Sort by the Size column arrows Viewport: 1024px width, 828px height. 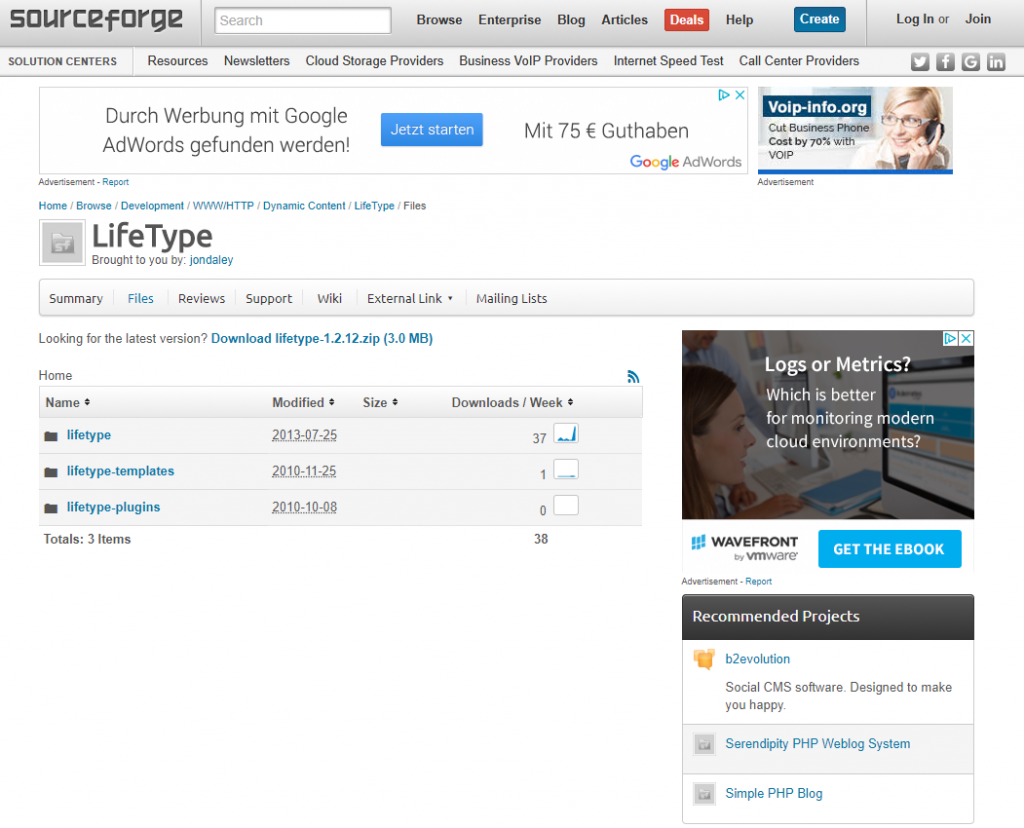[x=395, y=402]
